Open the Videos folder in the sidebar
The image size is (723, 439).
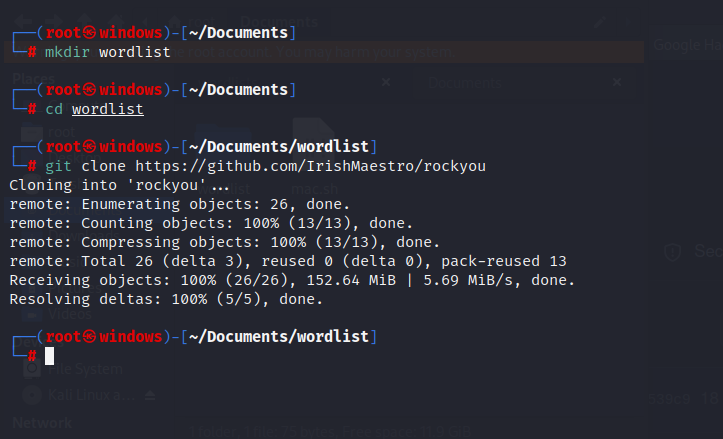[68, 313]
